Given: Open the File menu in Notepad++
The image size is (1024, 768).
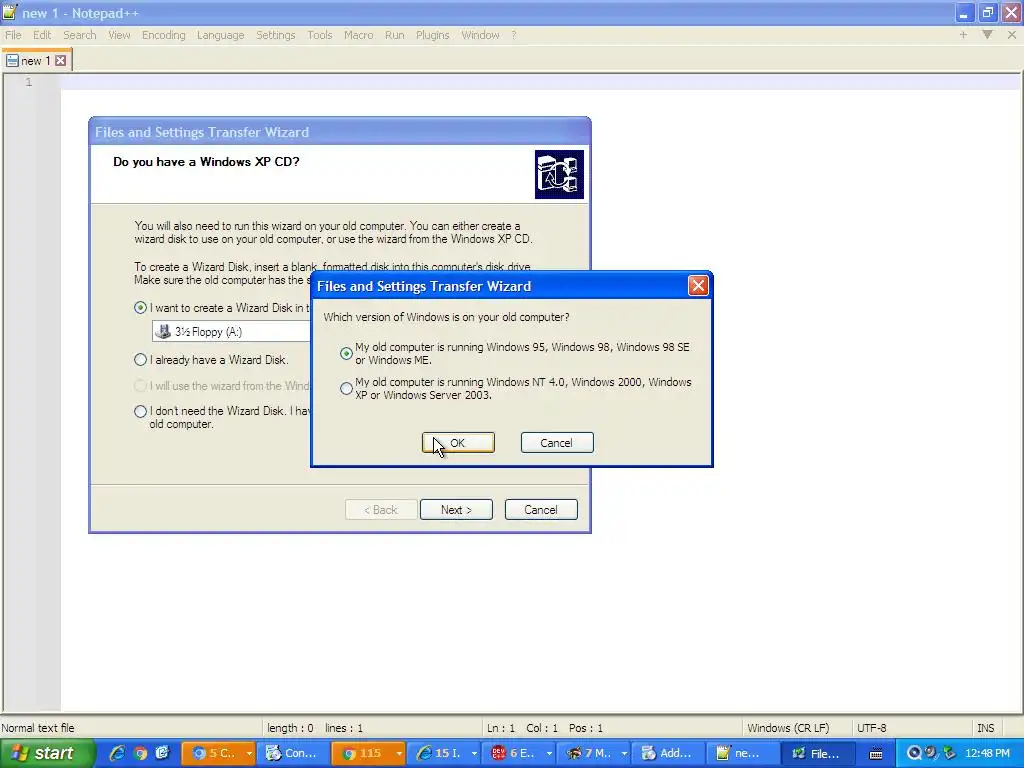Looking at the screenshot, I should pyautogui.click(x=13, y=35).
